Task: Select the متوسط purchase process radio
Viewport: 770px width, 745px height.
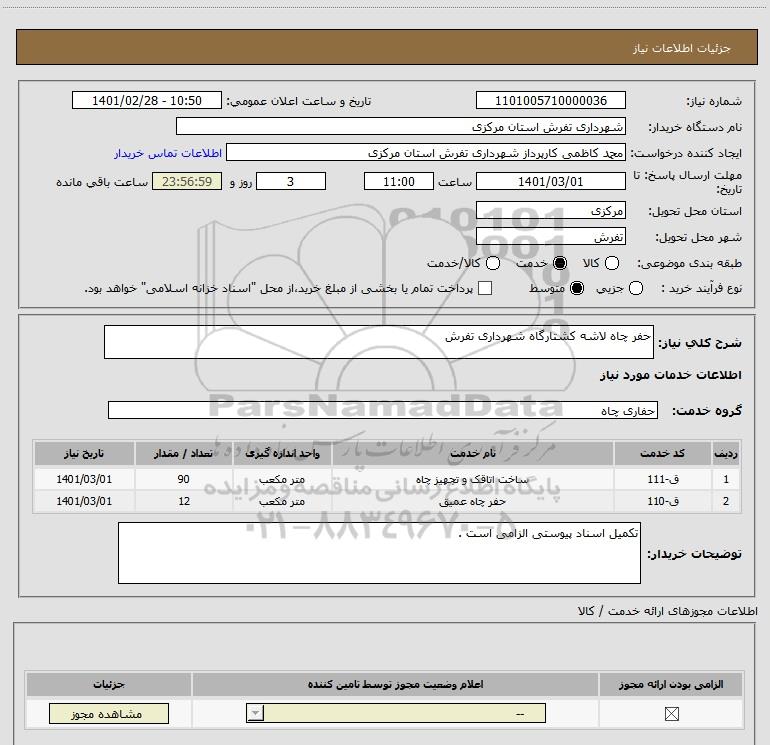Action: click(x=577, y=288)
